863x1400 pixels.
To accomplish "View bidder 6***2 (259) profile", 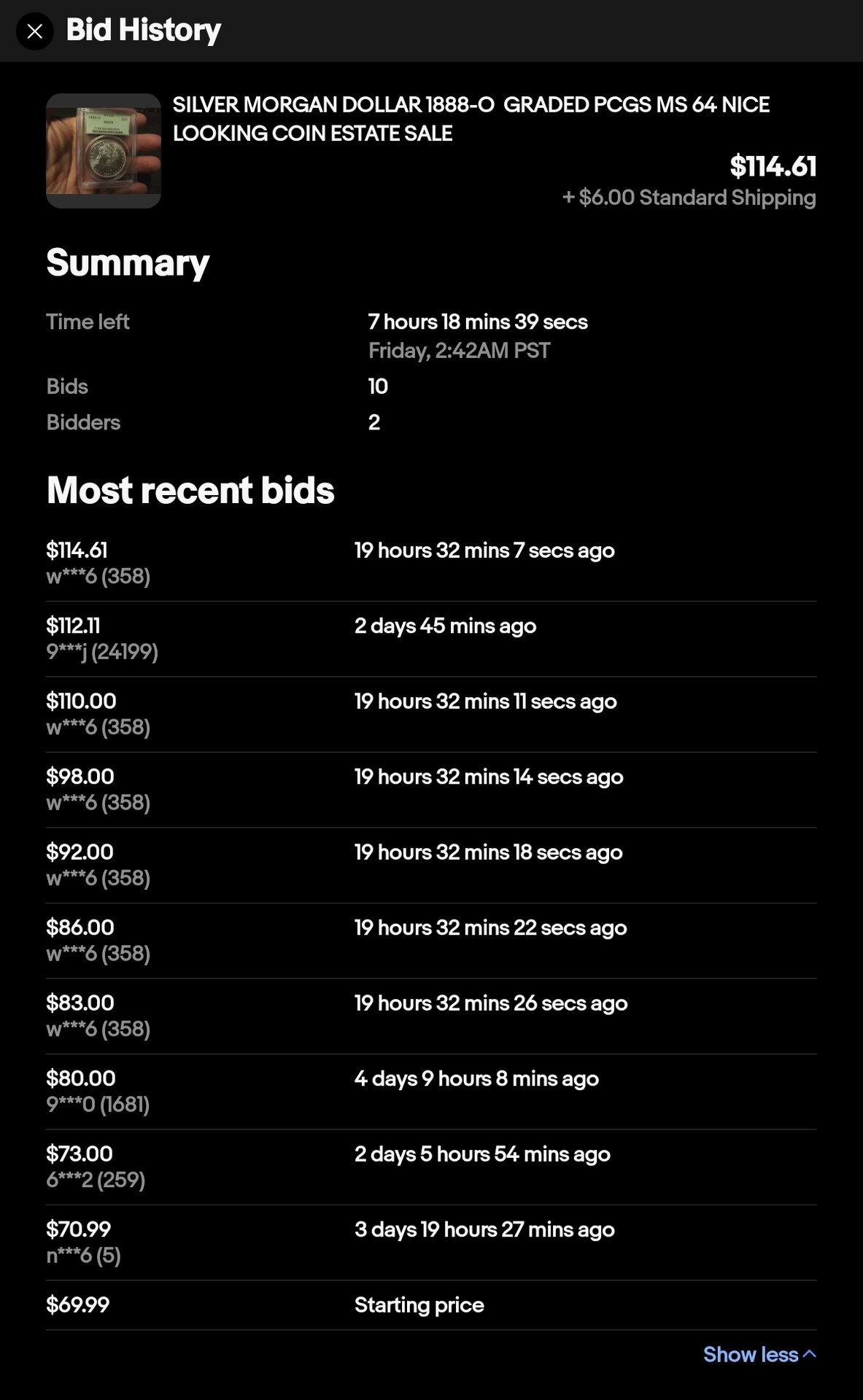I will [x=96, y=1179].
